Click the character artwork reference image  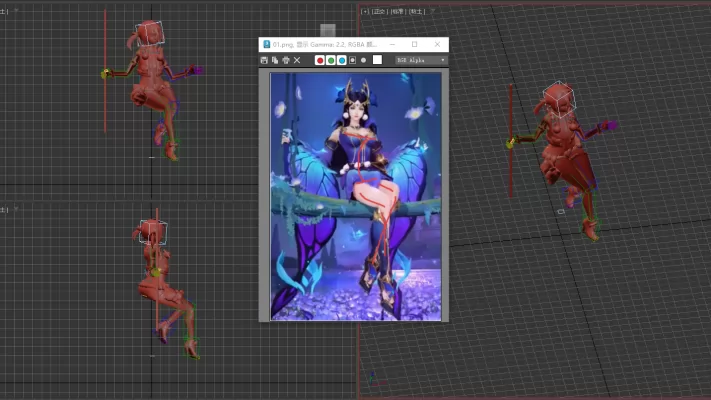click(355, 196)
